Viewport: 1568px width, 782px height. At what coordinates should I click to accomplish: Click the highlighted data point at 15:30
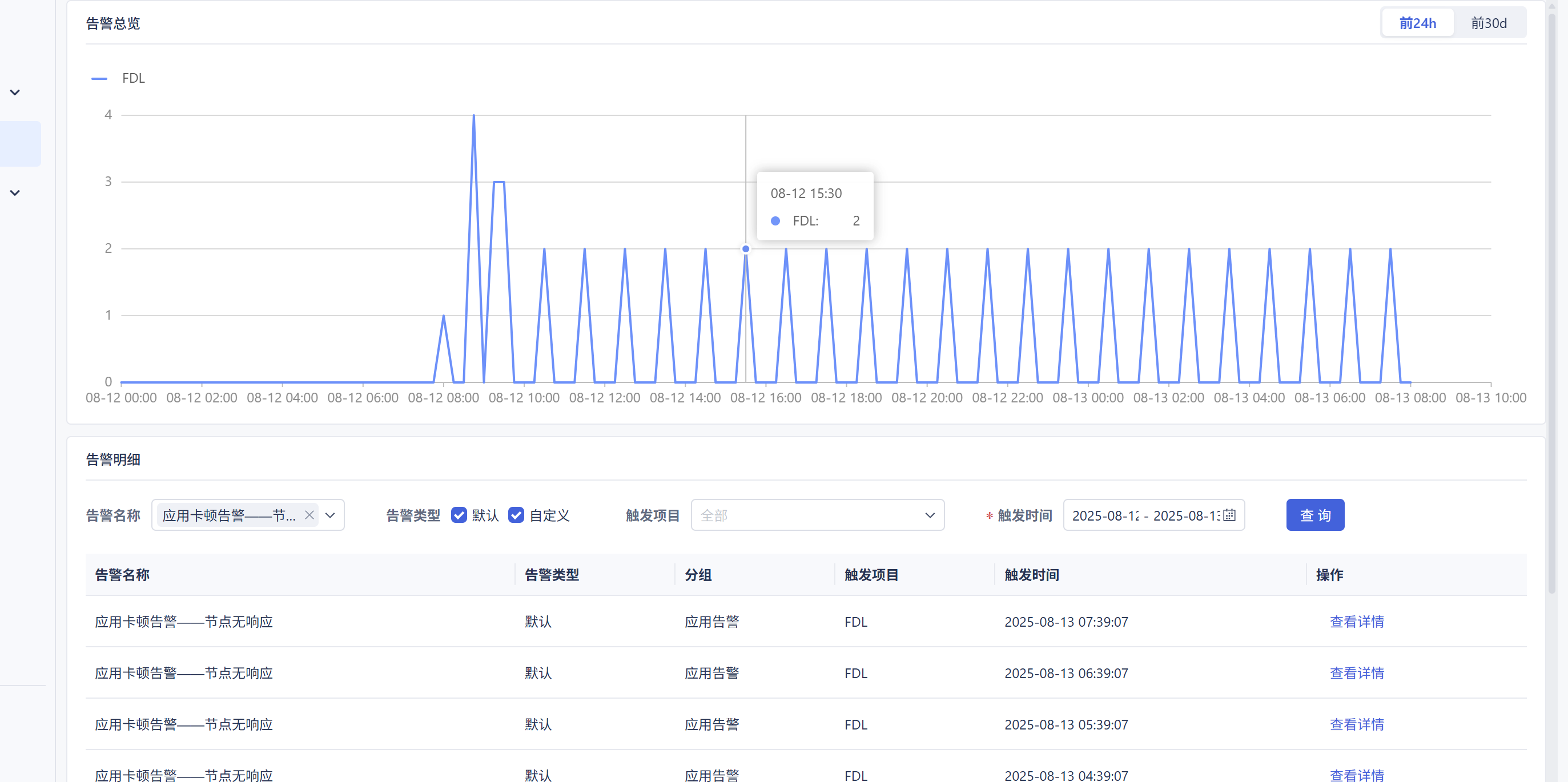[745, 249]
